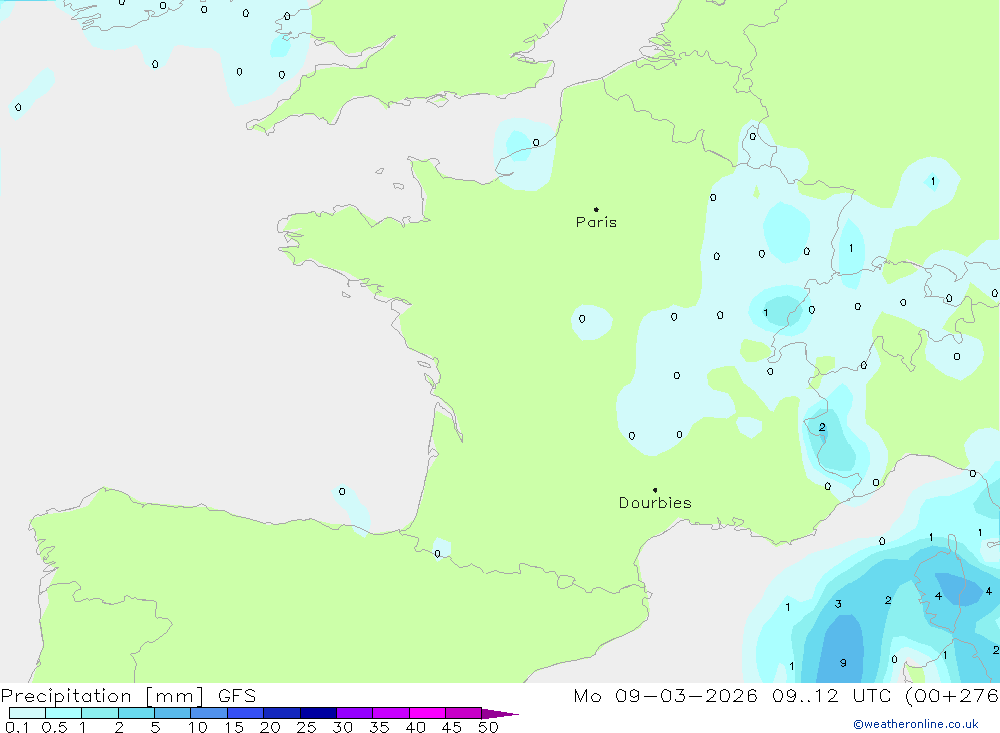Select the 45 mm magenta legend swatch
This screenshot has height=733, width=1000.
tap(463, 713)
